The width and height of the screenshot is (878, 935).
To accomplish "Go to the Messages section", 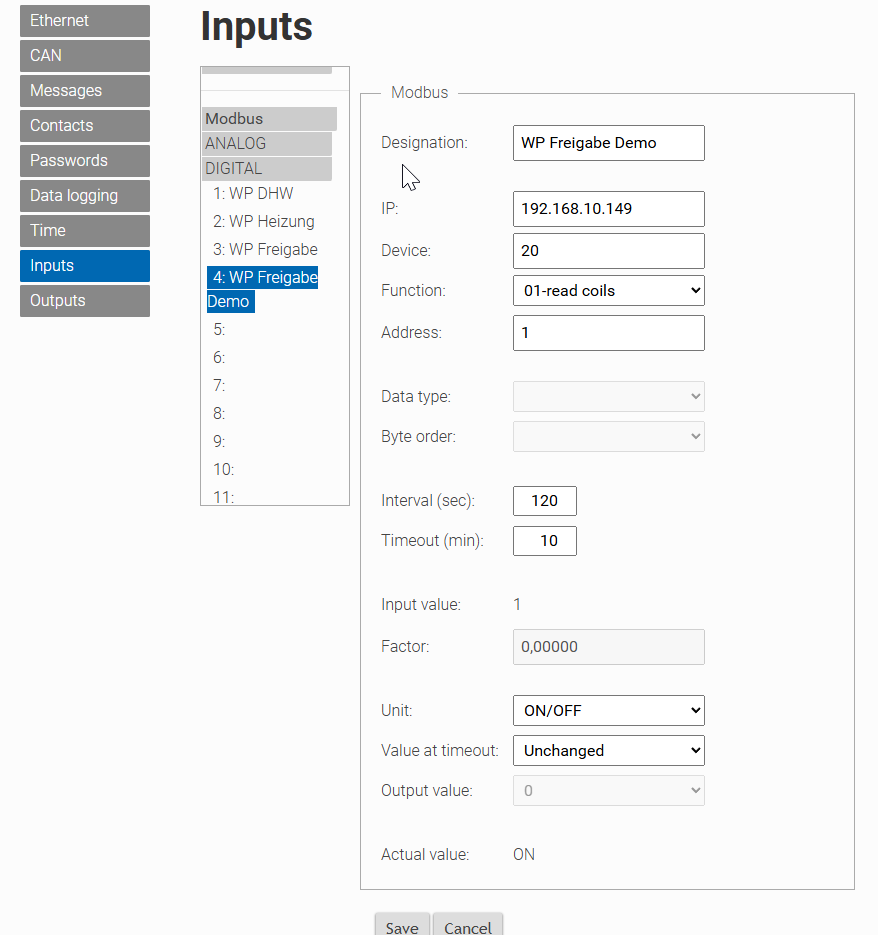I will click(85, 91).
